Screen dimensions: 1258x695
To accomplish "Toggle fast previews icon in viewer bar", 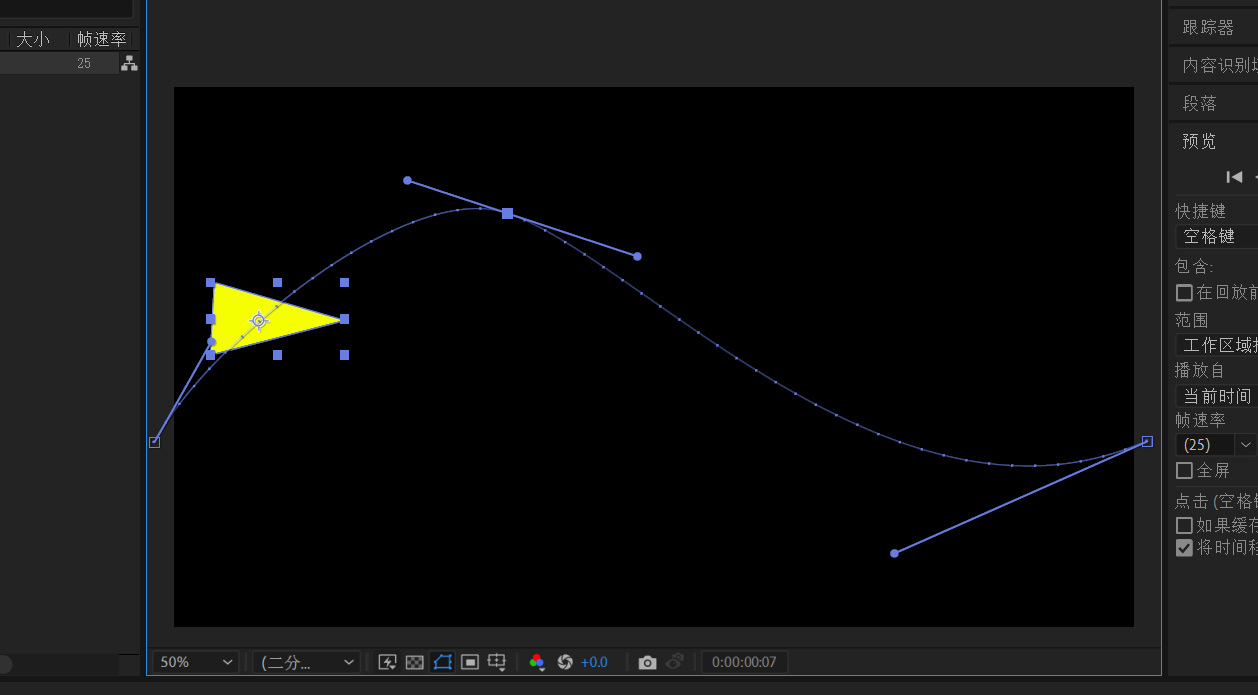I will 388,662.
